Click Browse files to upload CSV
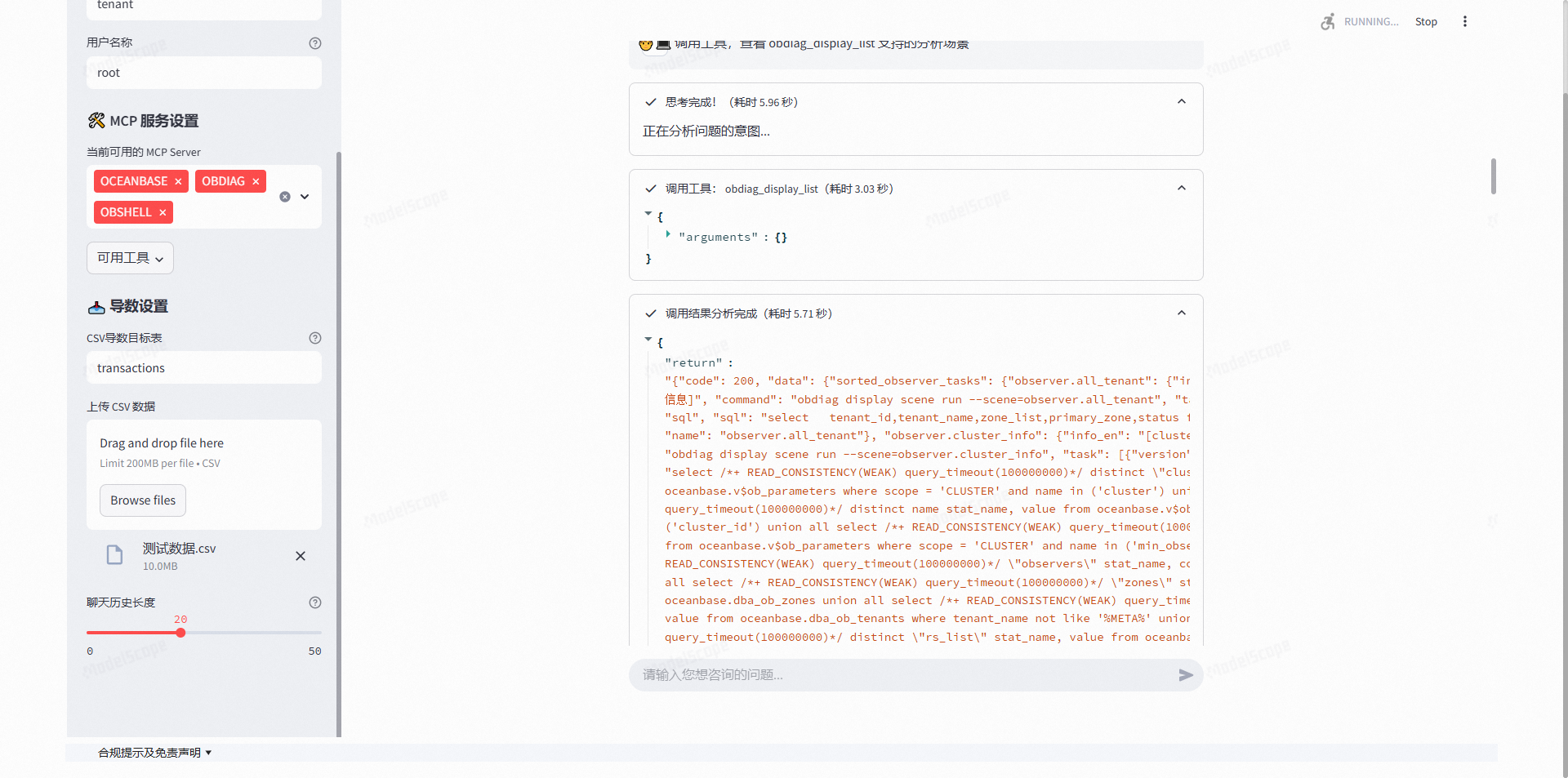 (x=143, y=500)
